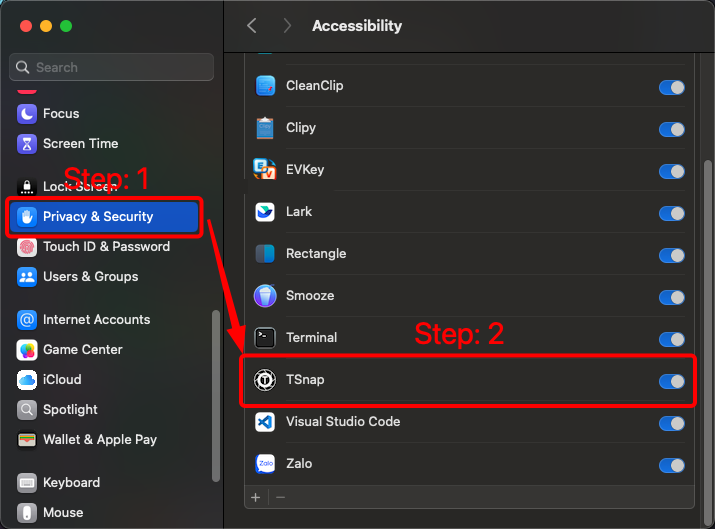715x529 pixels.
Task: Click the Search field in the sidebar
Action: click(x=112, y=67)
